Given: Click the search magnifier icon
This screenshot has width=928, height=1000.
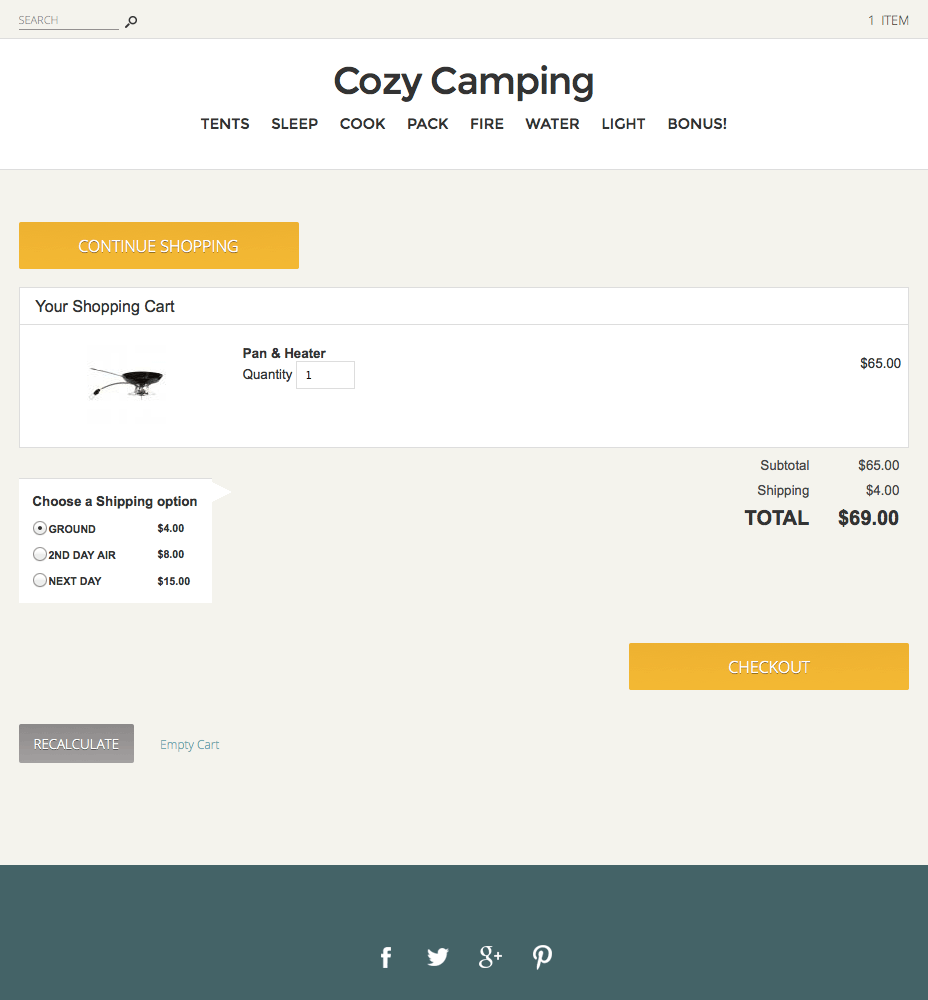Looking at the screenshot, I should [x=131, y=21].
